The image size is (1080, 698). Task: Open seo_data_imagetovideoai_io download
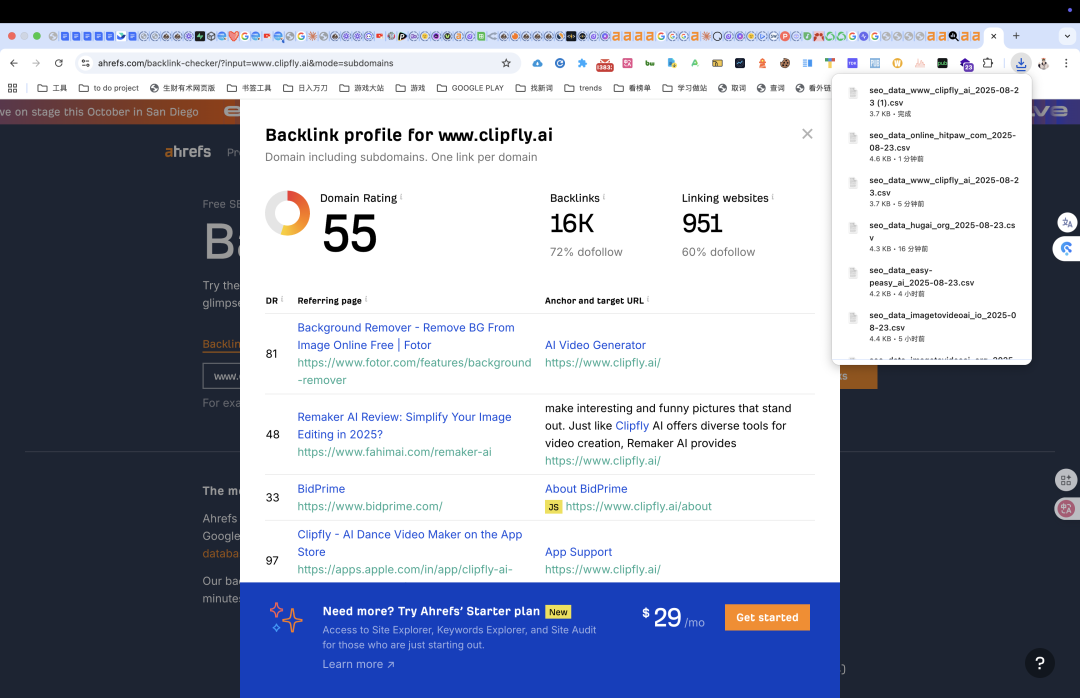pyautogui.click(x=932, y=327)
